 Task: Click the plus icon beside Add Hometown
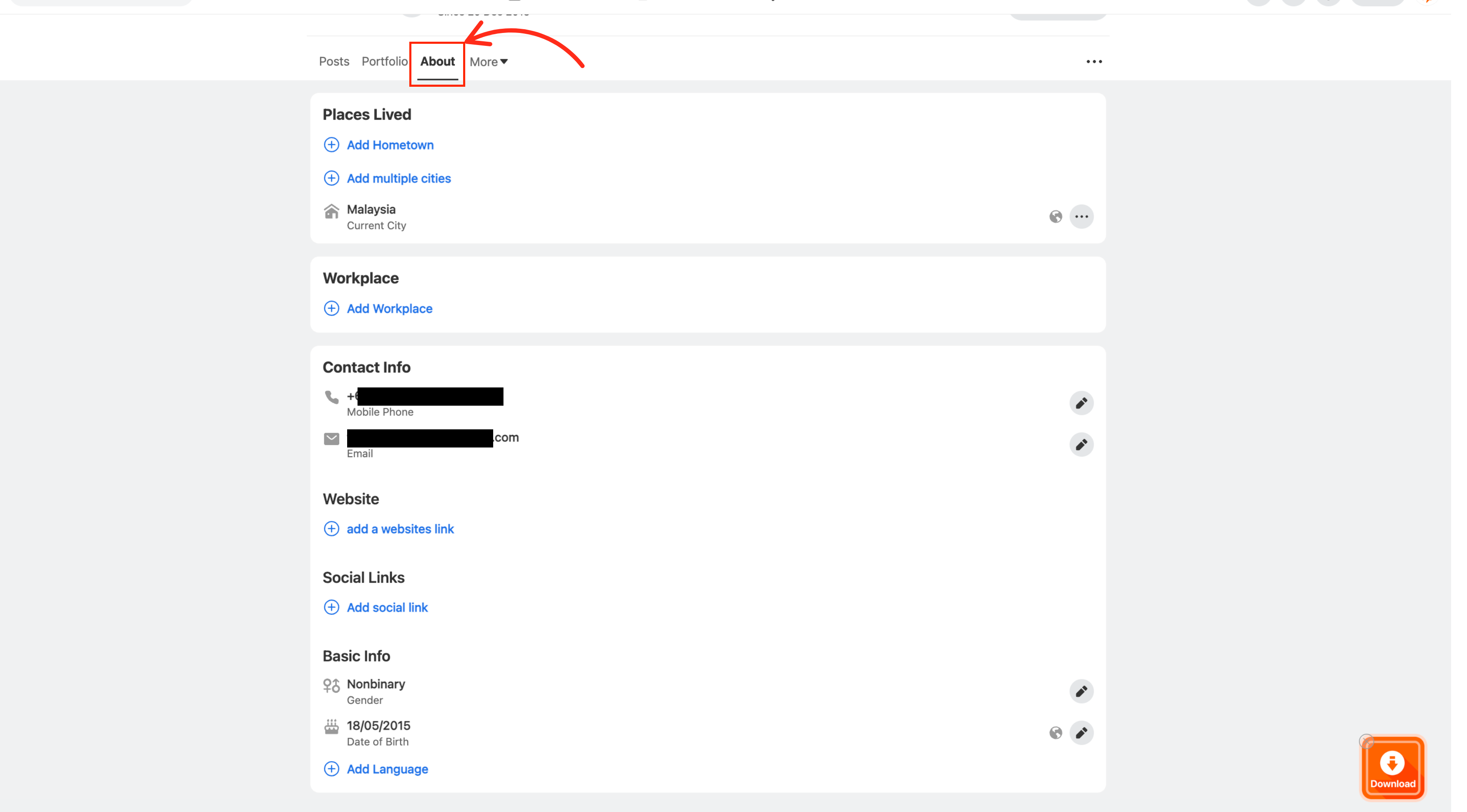click(x=331, y=145)
